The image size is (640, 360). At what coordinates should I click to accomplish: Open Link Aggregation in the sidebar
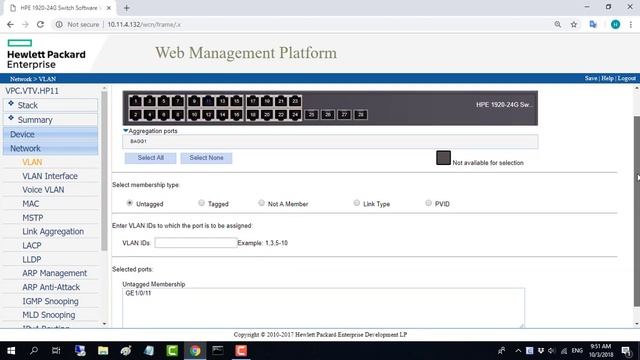pos(53,231)
